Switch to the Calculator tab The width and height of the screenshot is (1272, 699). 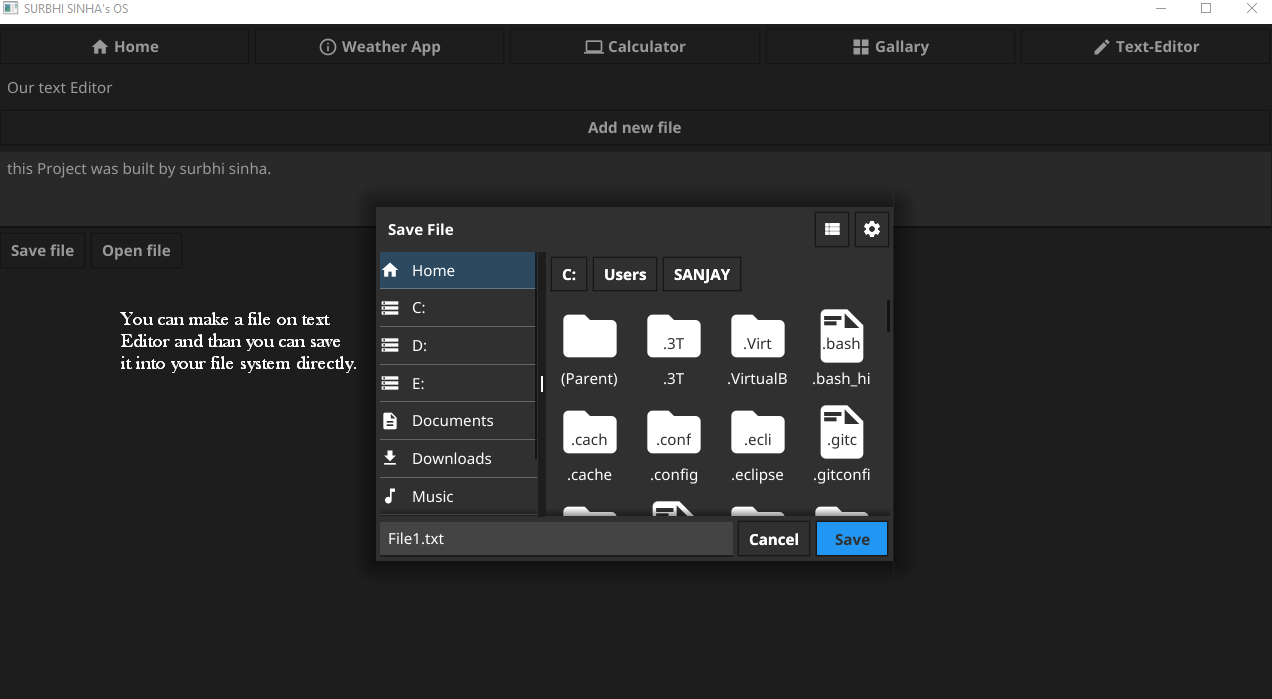coord(635,46)
